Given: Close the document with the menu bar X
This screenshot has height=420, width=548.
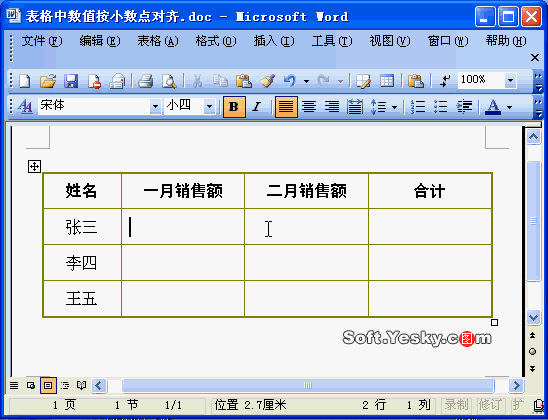Looking at the screenshot, I should tap(535, 57).
